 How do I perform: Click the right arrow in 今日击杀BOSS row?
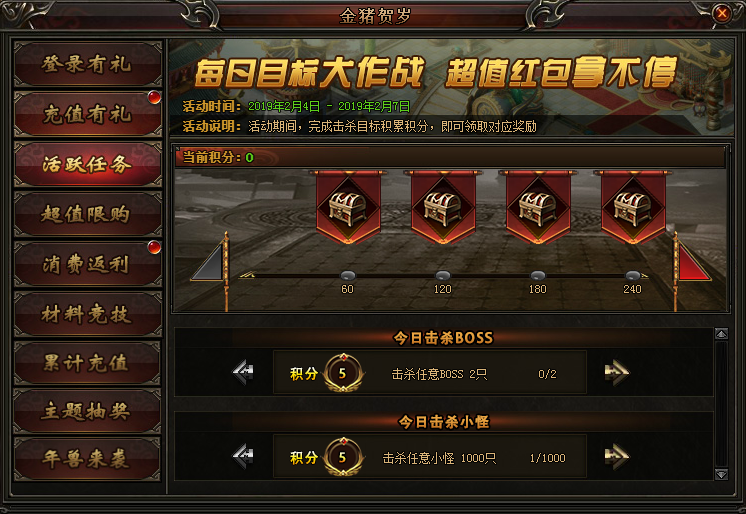[617, 373]
